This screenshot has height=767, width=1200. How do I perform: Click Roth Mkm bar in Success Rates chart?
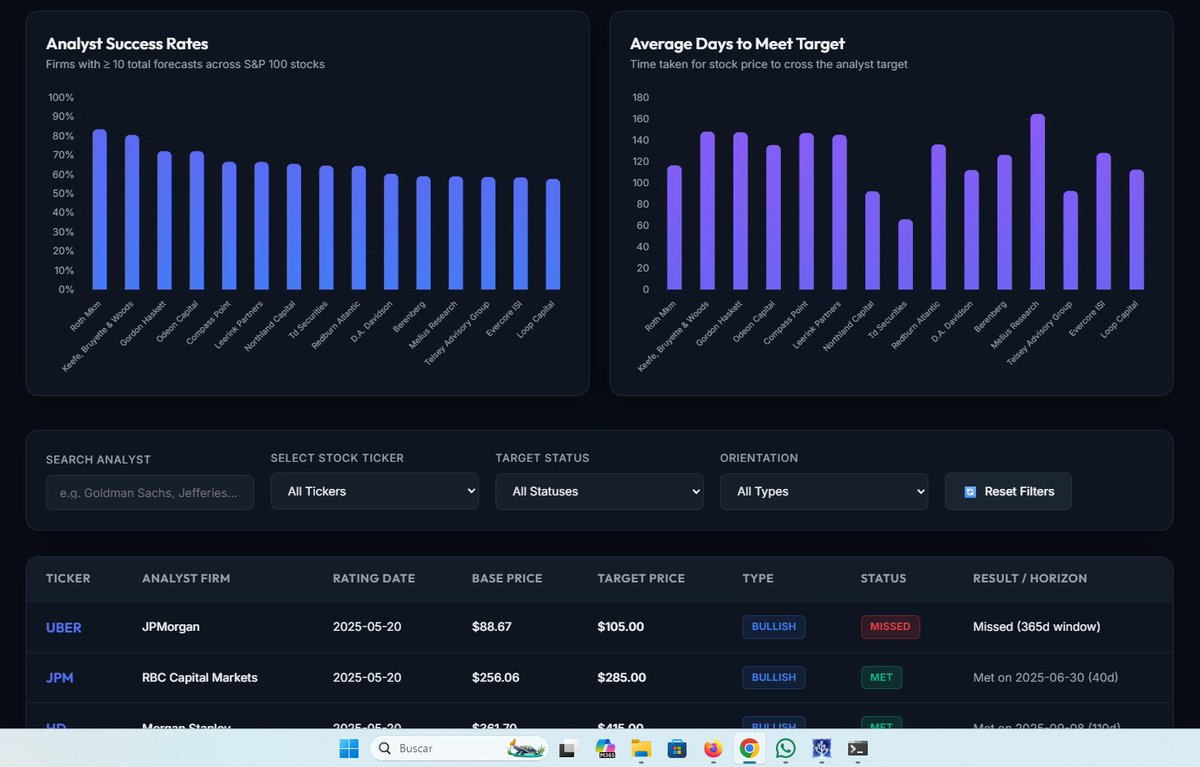pyautogui.click(x=100, y=209)
